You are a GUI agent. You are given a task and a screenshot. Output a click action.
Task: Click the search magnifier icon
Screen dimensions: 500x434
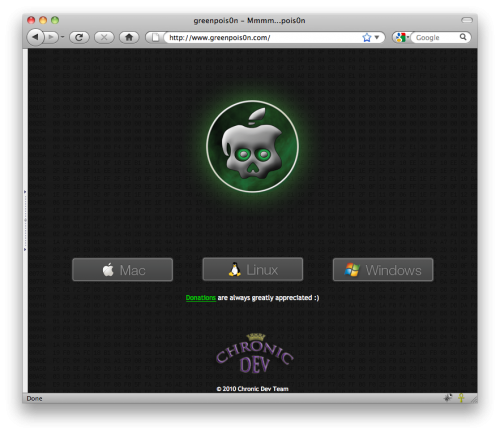pos(463,37)
